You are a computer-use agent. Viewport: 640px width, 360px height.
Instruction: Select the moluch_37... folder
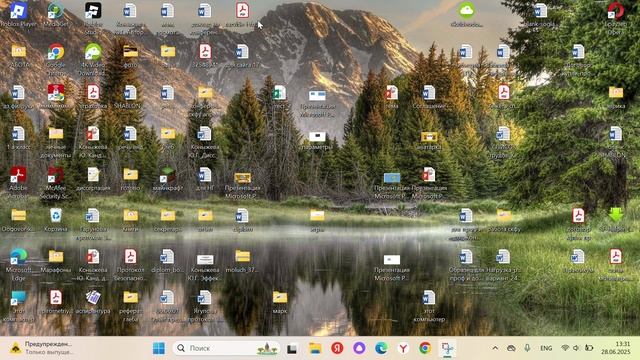tap(242, 256)
